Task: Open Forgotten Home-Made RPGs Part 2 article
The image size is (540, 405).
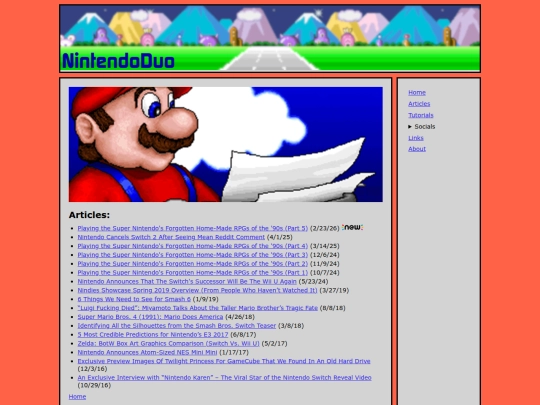Action: [x=193, y=264]
